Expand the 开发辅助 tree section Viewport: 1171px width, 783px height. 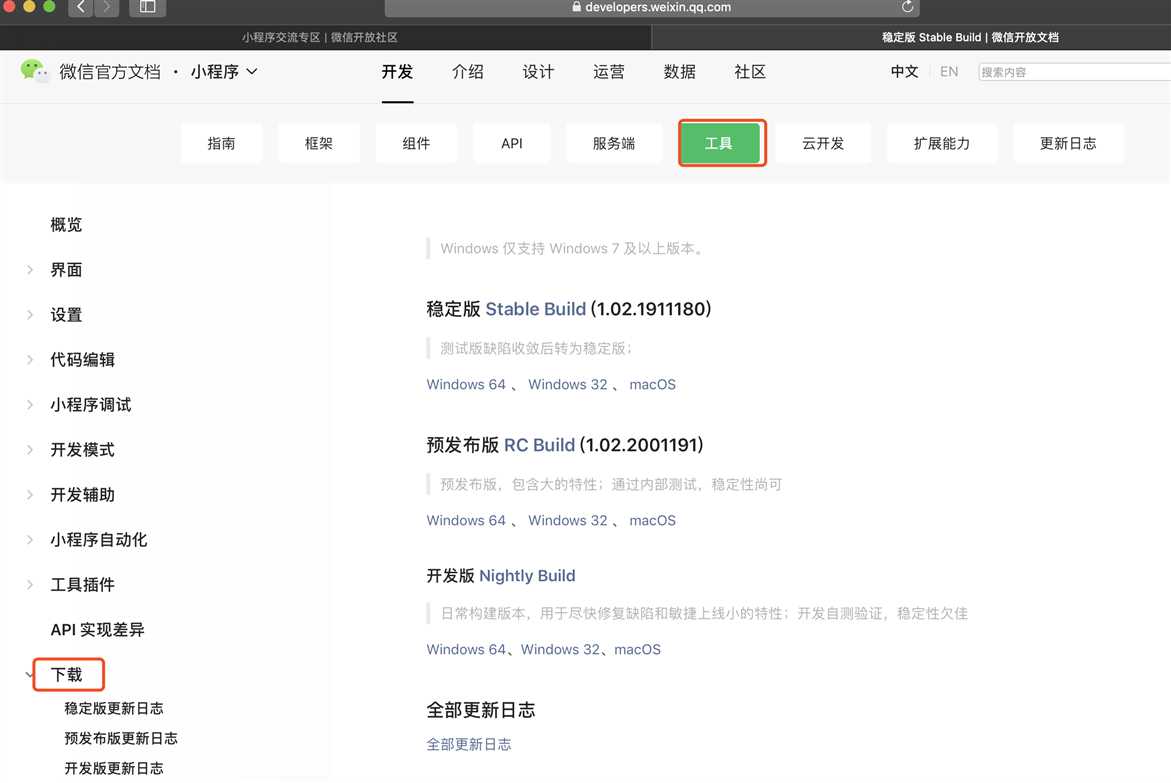[x=30, y=495]
